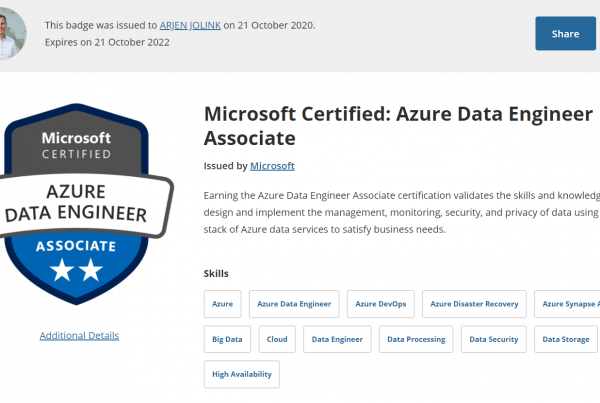The height and width of the screenshot is (403, 600).
Task: Click the profile photo thumbnail
Action: [x=10, y=33]
